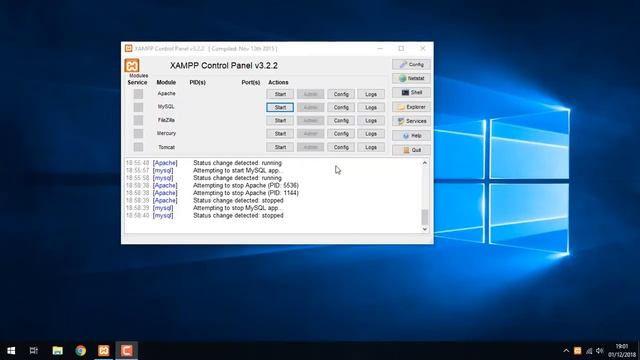Toggle the FileZilla service checkbox
Image resolution: width=640 pixels, height=360 pixels.
(x=138, y=120)
